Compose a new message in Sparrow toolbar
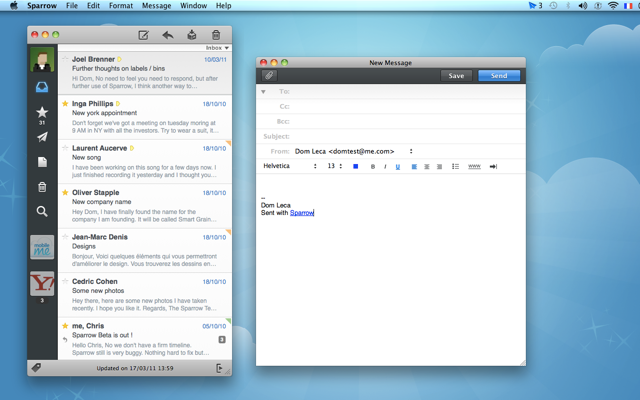This screenshot has width=640, height=400. click(x=143, y=36)
